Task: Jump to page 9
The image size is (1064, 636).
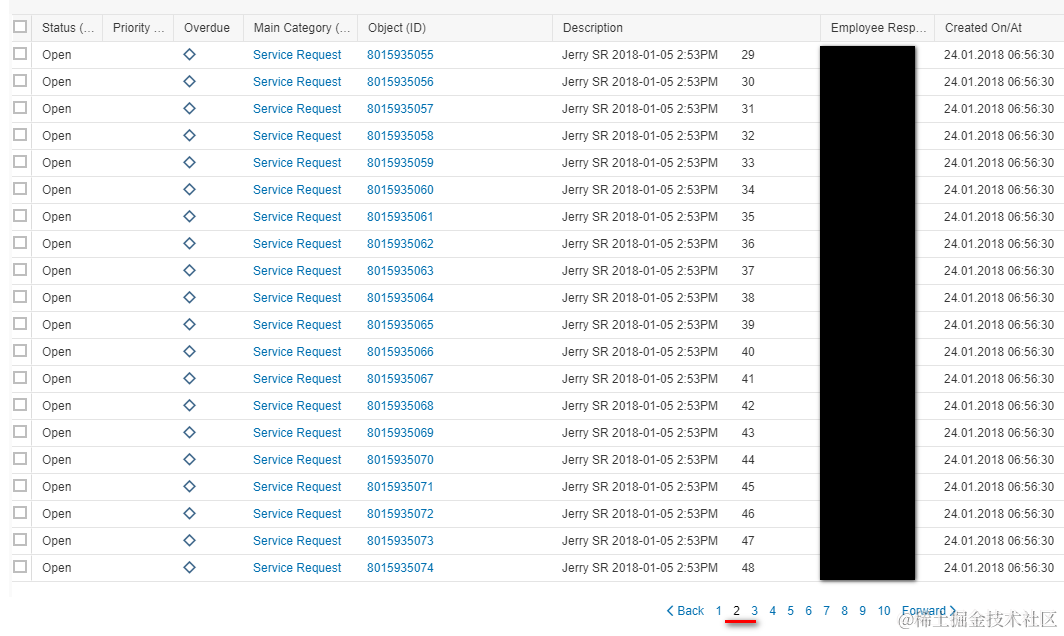Action: (x=862, y=611)
